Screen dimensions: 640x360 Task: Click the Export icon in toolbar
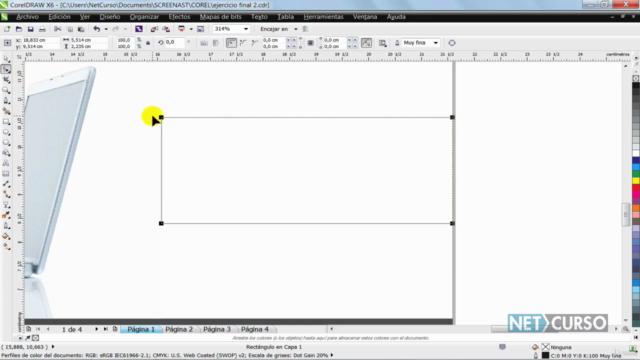coord(166,29)
